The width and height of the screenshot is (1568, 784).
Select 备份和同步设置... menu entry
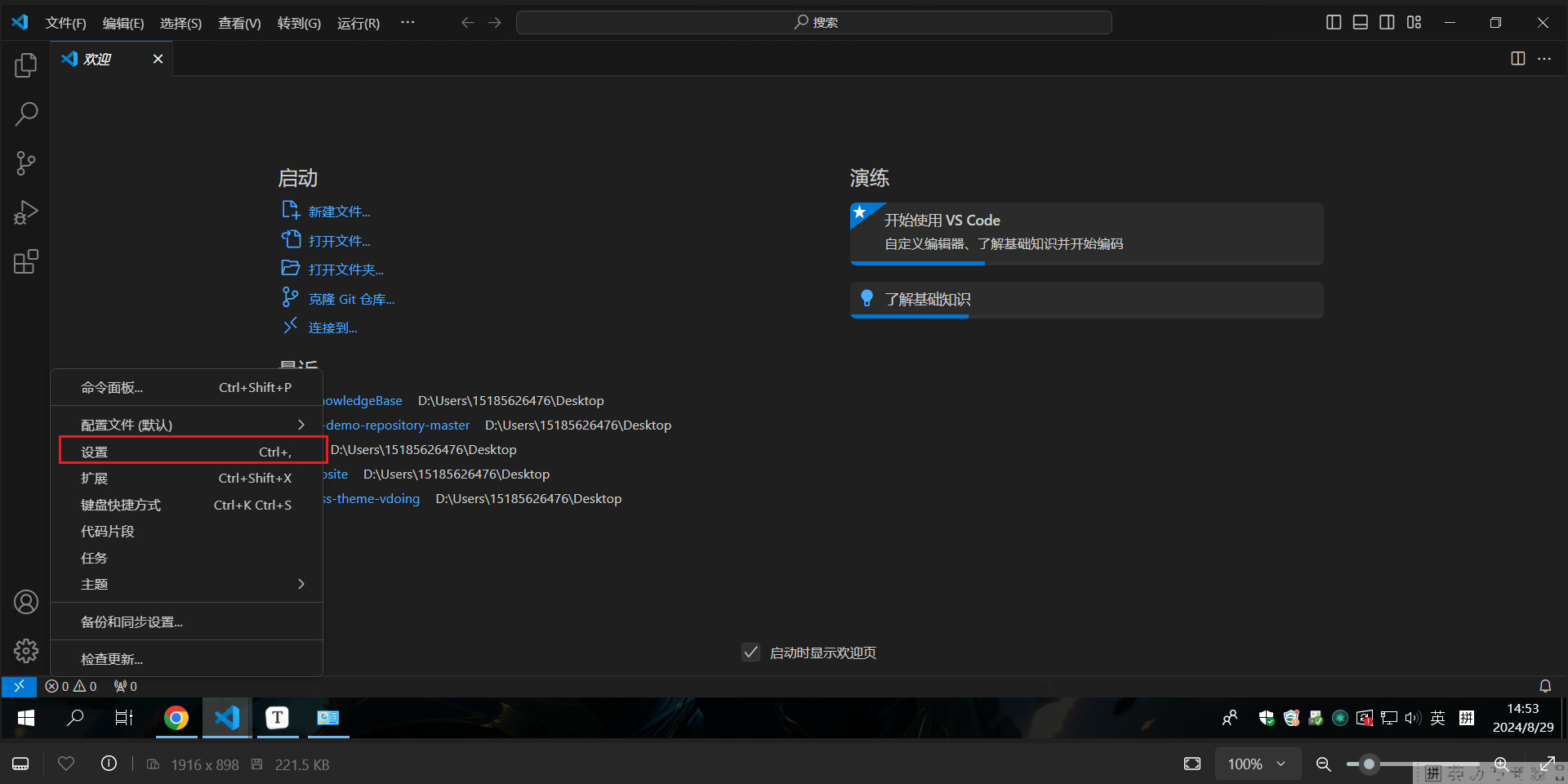coord(187,621)
